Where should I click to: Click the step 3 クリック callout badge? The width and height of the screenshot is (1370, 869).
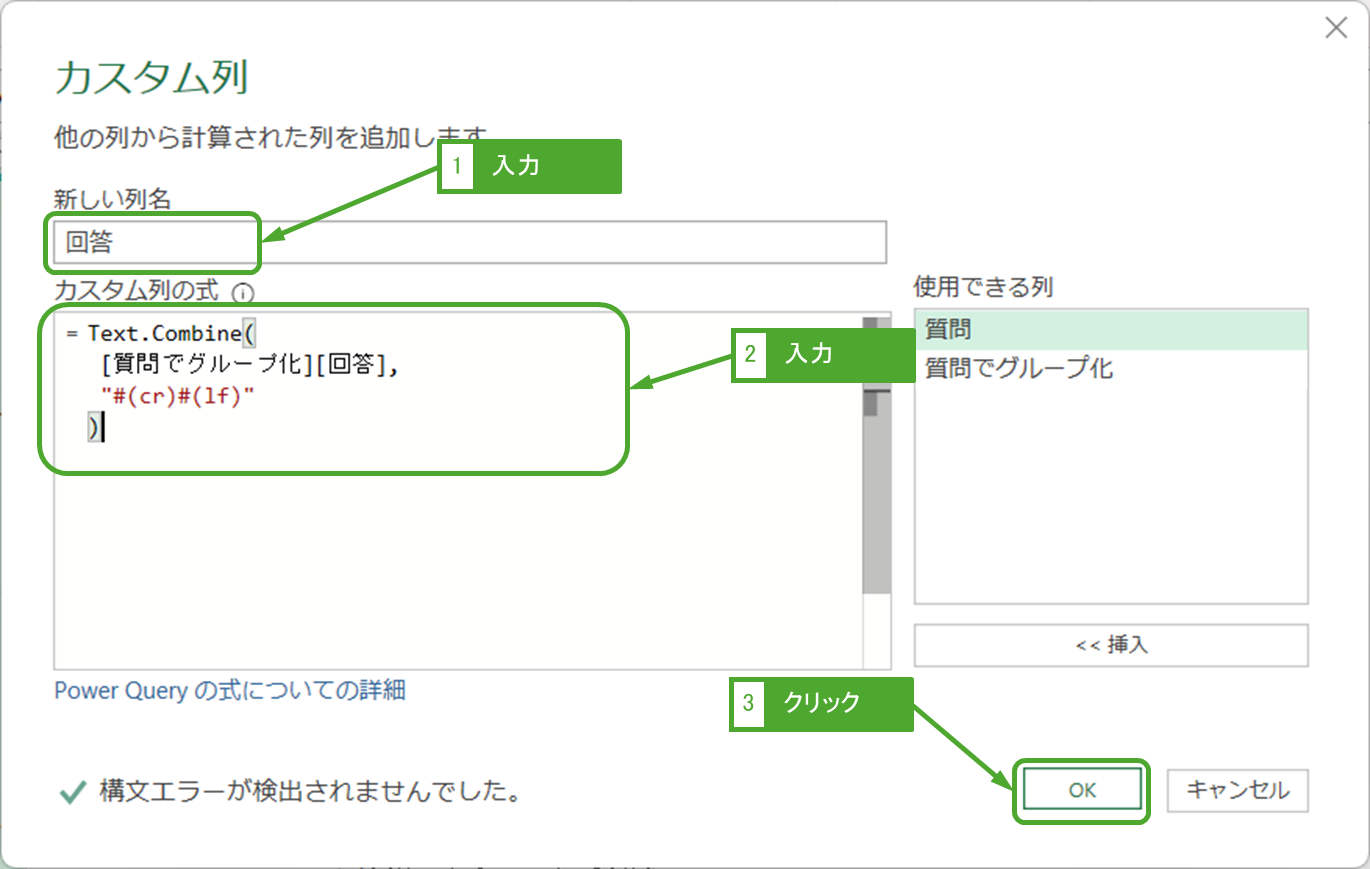pyautogui.click(x=821, y=704)
